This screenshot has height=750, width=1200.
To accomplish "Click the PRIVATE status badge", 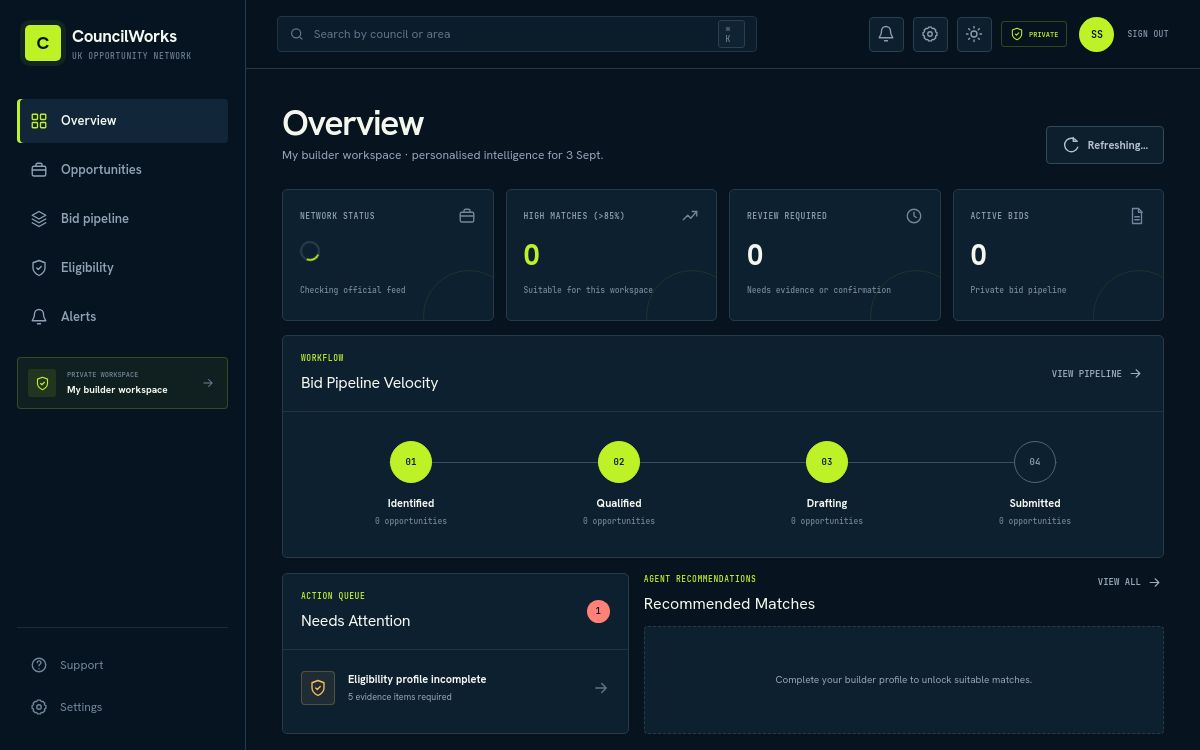I will click(1034, 34).
